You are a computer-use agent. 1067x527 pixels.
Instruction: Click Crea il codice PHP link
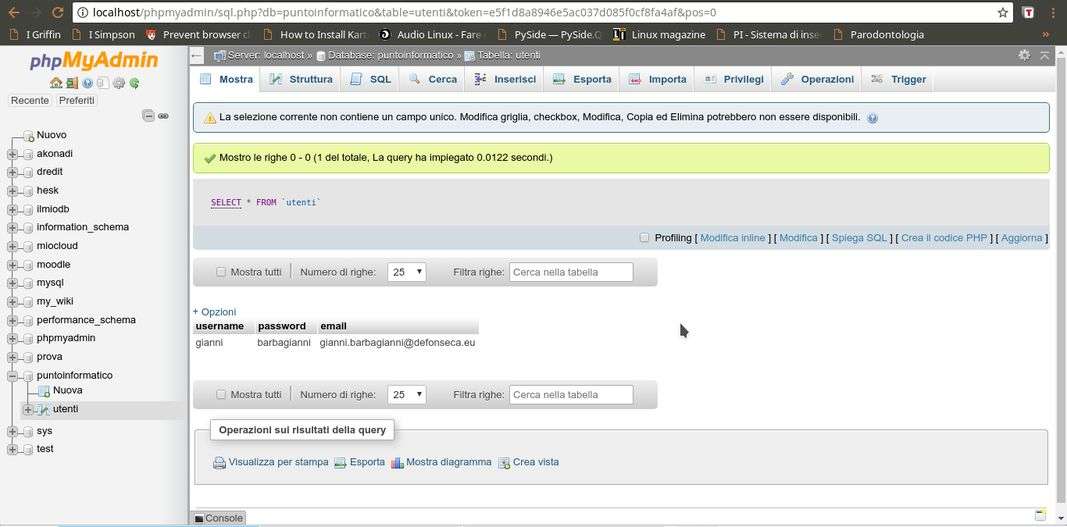coord(945,238)
